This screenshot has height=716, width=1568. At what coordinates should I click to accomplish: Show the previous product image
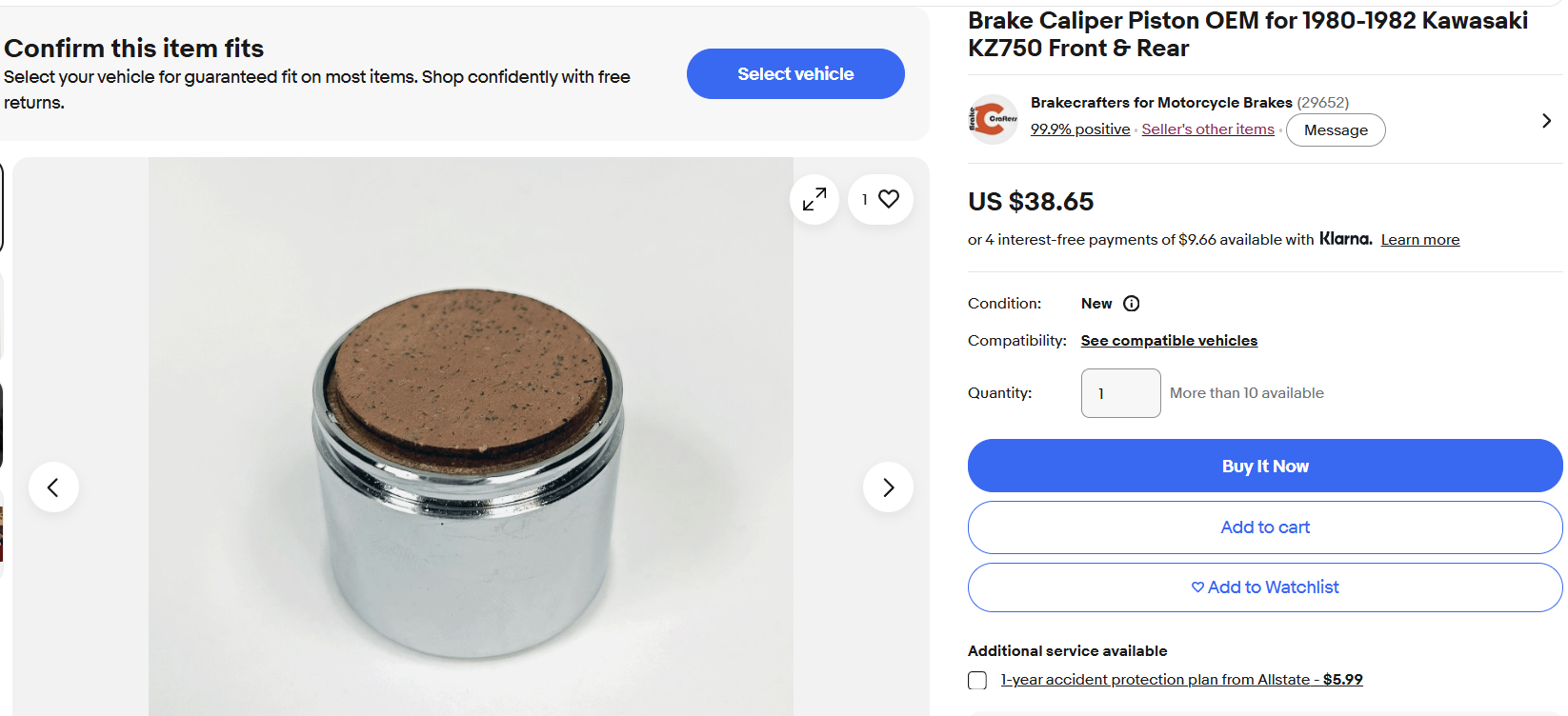tap(53, 487)
